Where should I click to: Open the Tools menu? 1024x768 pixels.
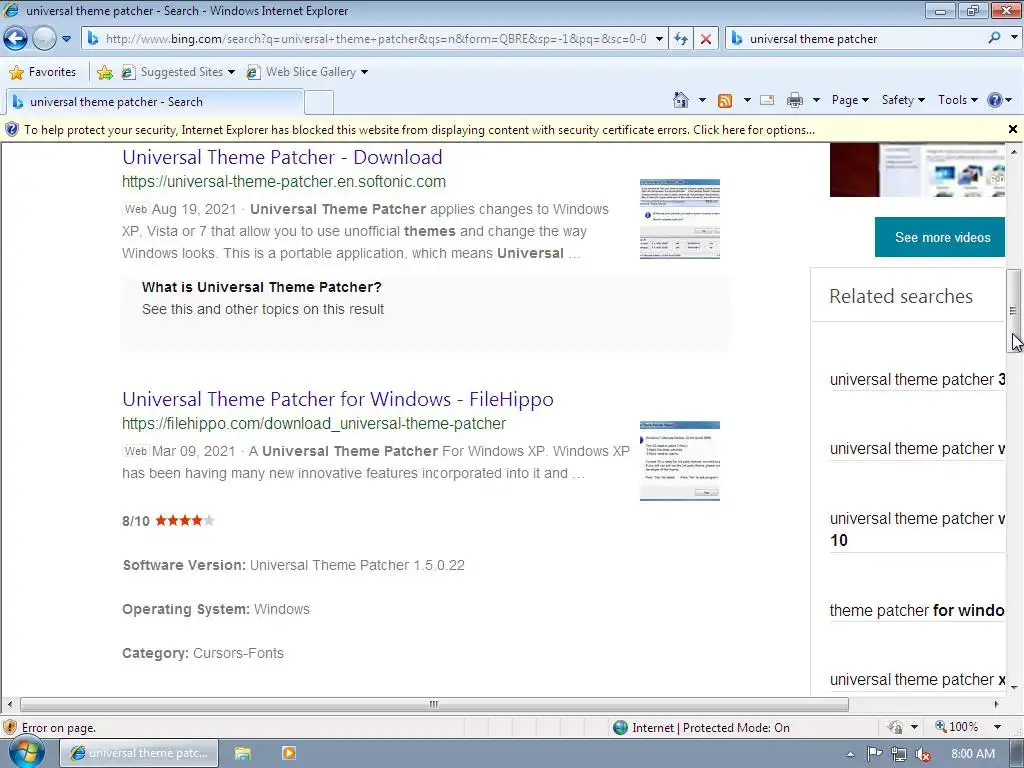click(x=957, y=100)
